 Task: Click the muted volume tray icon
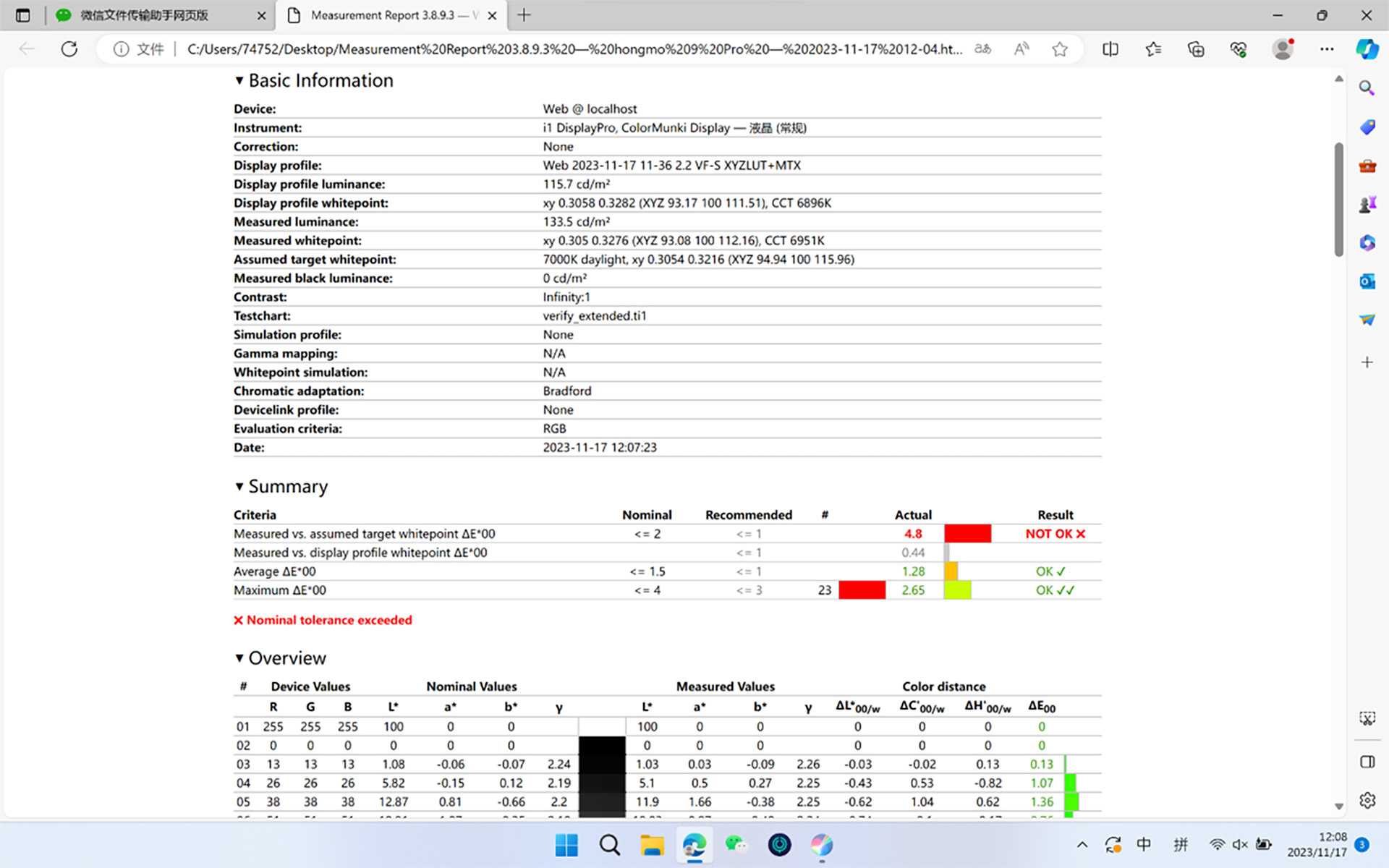click(1240, 844)
